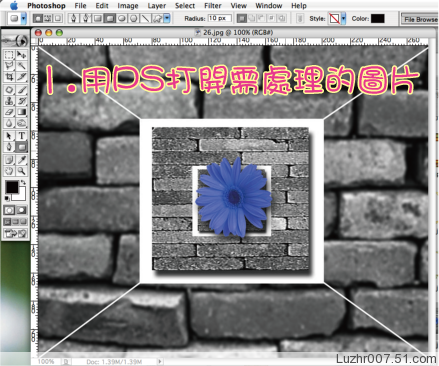Select the Blur tool

pyautogui.click(x=9, y=123)
